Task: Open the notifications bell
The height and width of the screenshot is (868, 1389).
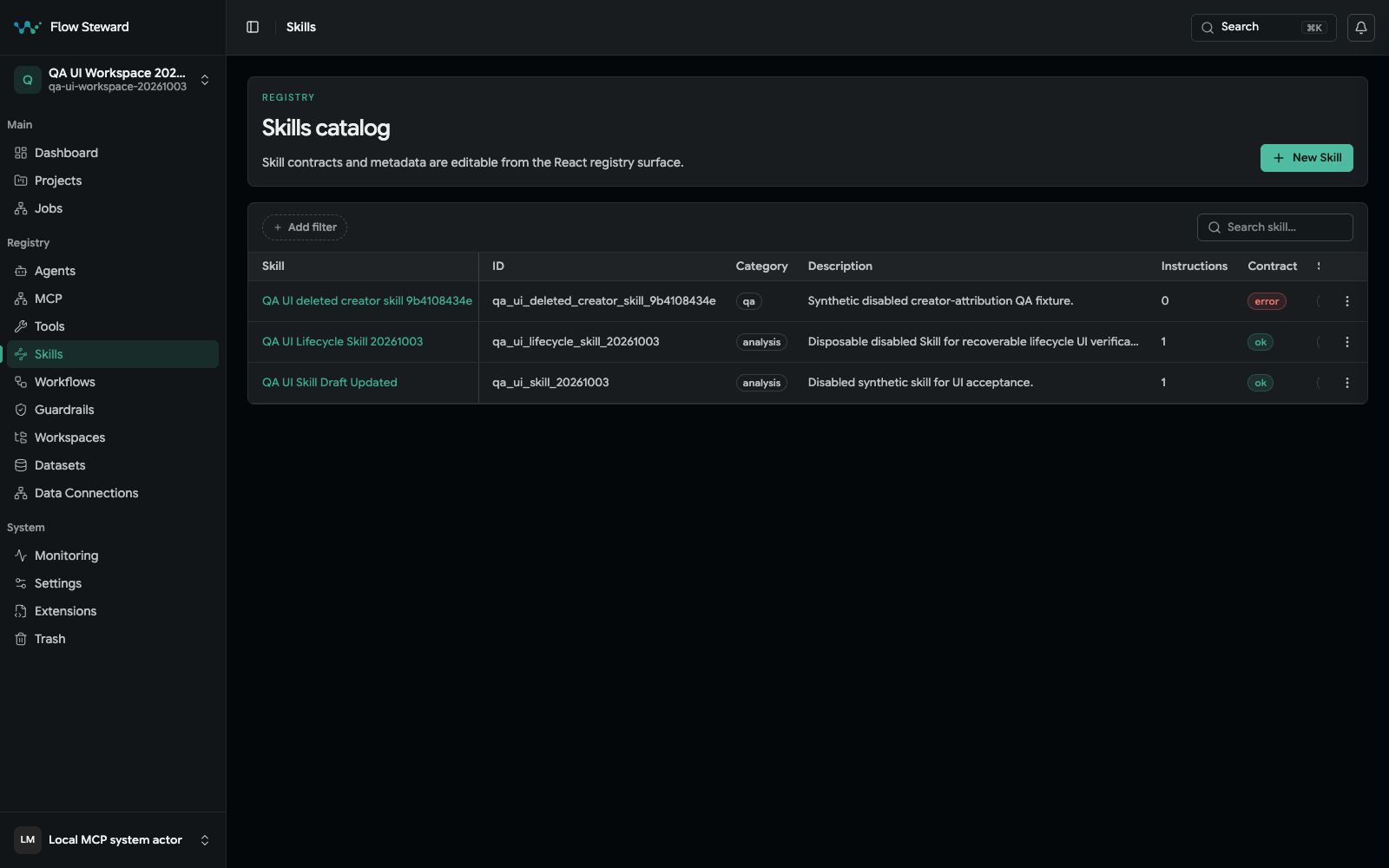Action: [1361, 28]
